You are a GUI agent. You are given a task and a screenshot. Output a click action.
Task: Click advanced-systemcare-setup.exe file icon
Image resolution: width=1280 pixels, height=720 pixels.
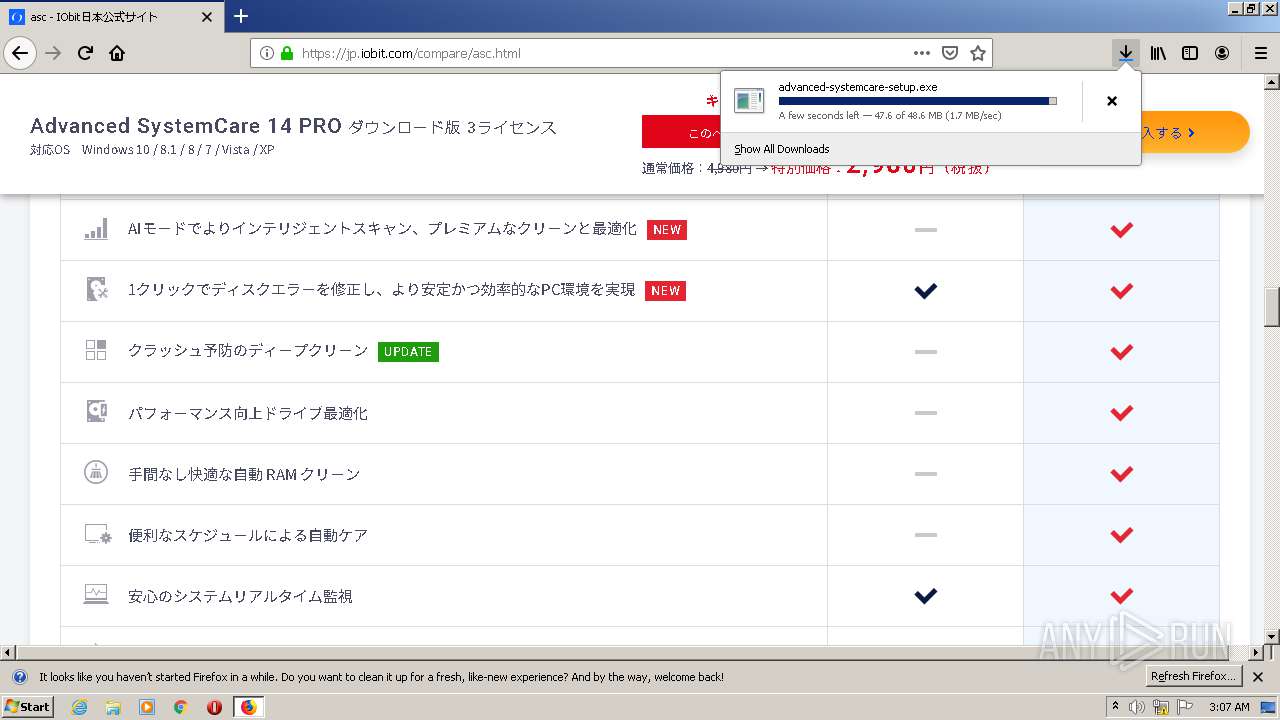tap(749, 101)
